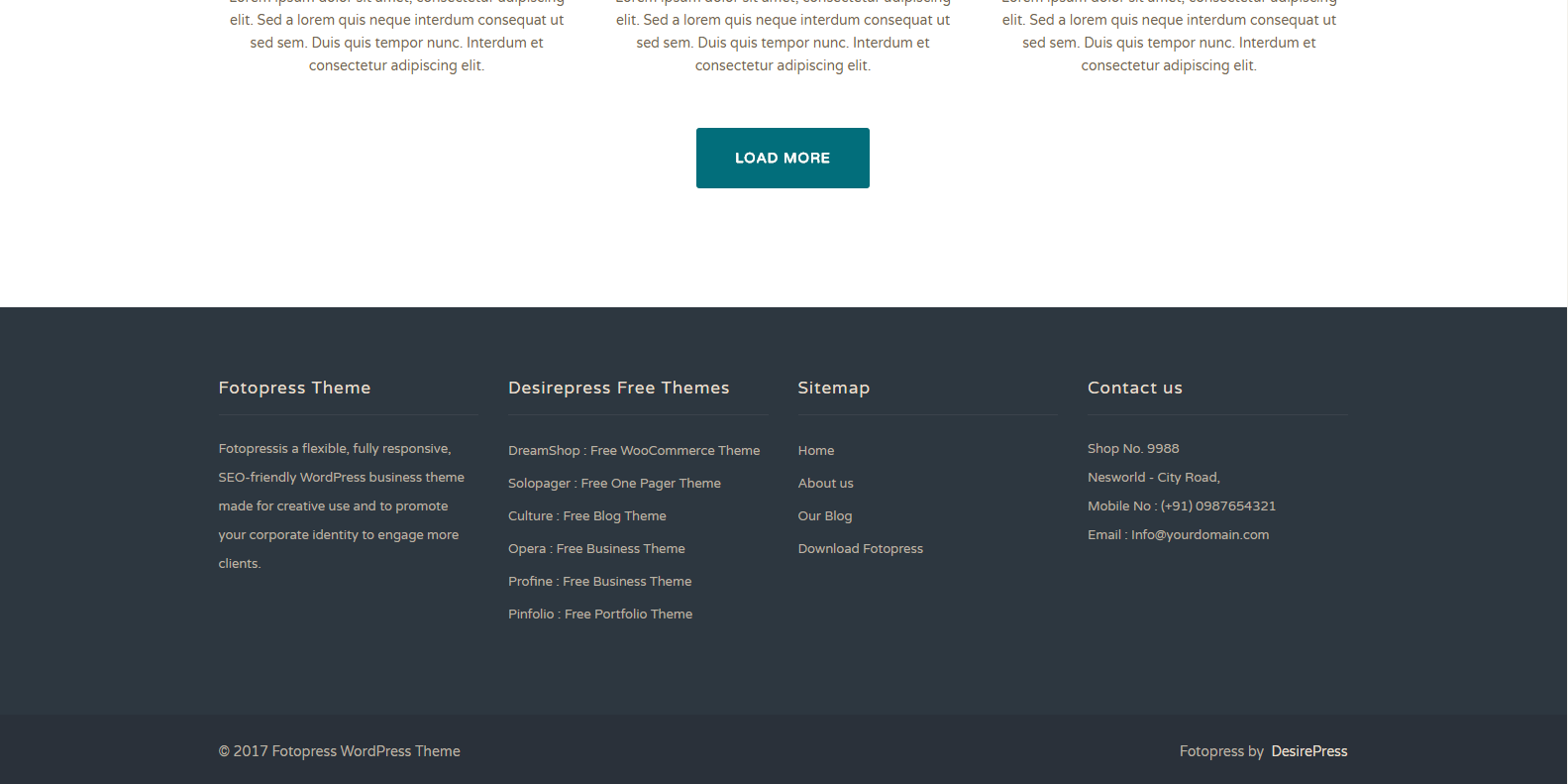Visit Opera Free Business Theme link
Viewport: 1568px width, 784px height.
tap(596, 548)
